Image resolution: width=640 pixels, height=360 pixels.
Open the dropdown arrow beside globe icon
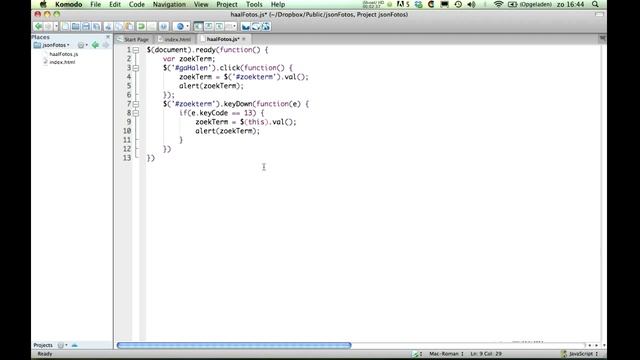[x=187, y=27]
